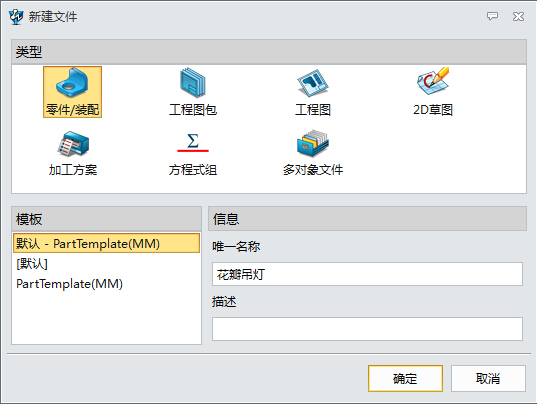The image size is (537, 405).
Task: Click the ZW3D app logo in title bar
Action: tap(16, 17)
